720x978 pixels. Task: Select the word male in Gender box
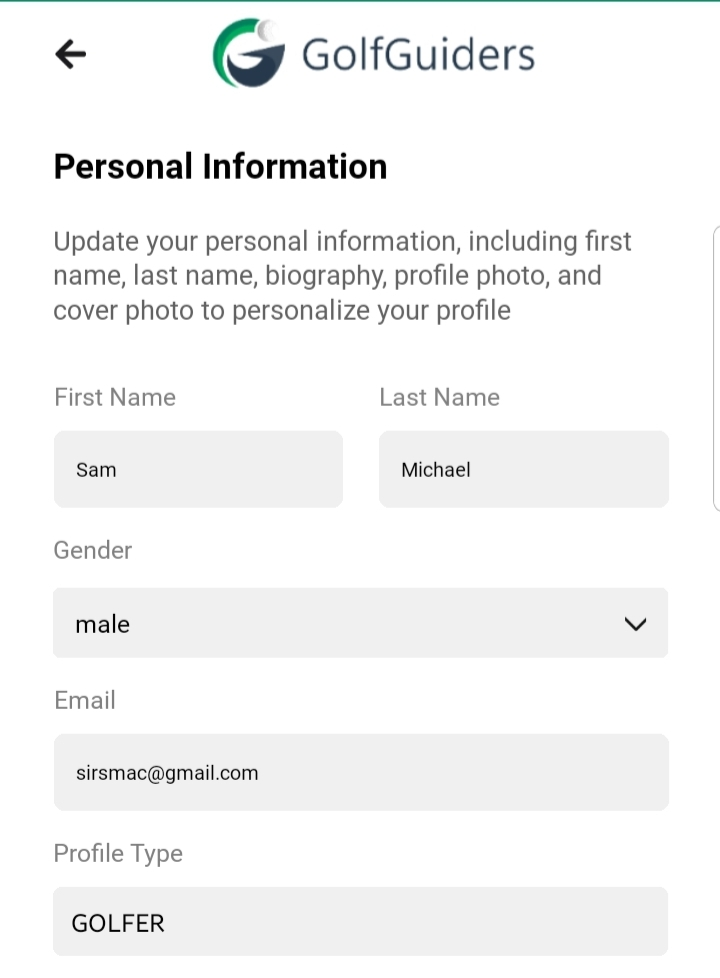(102, 624)
